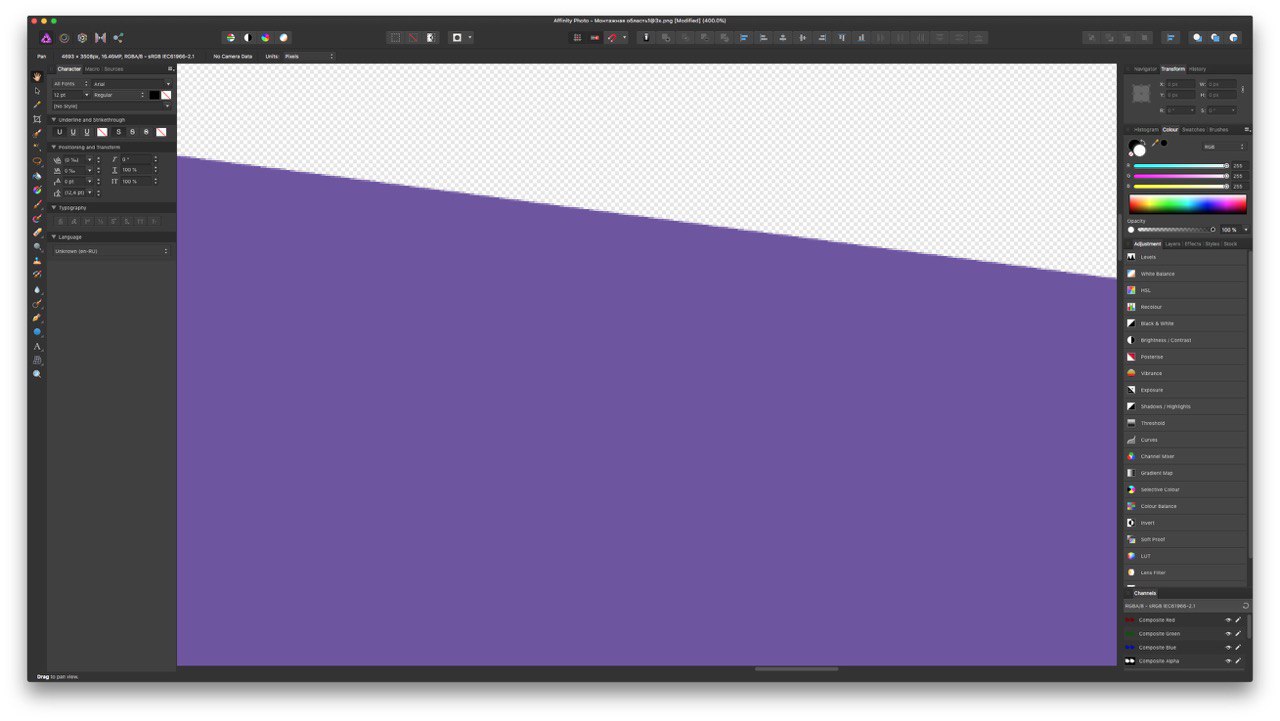Switch to the Tone Mapping persona
Image resolution: width=1280 pixels, height=721 pixels.
pyautogui.click(x=100, y=38)
